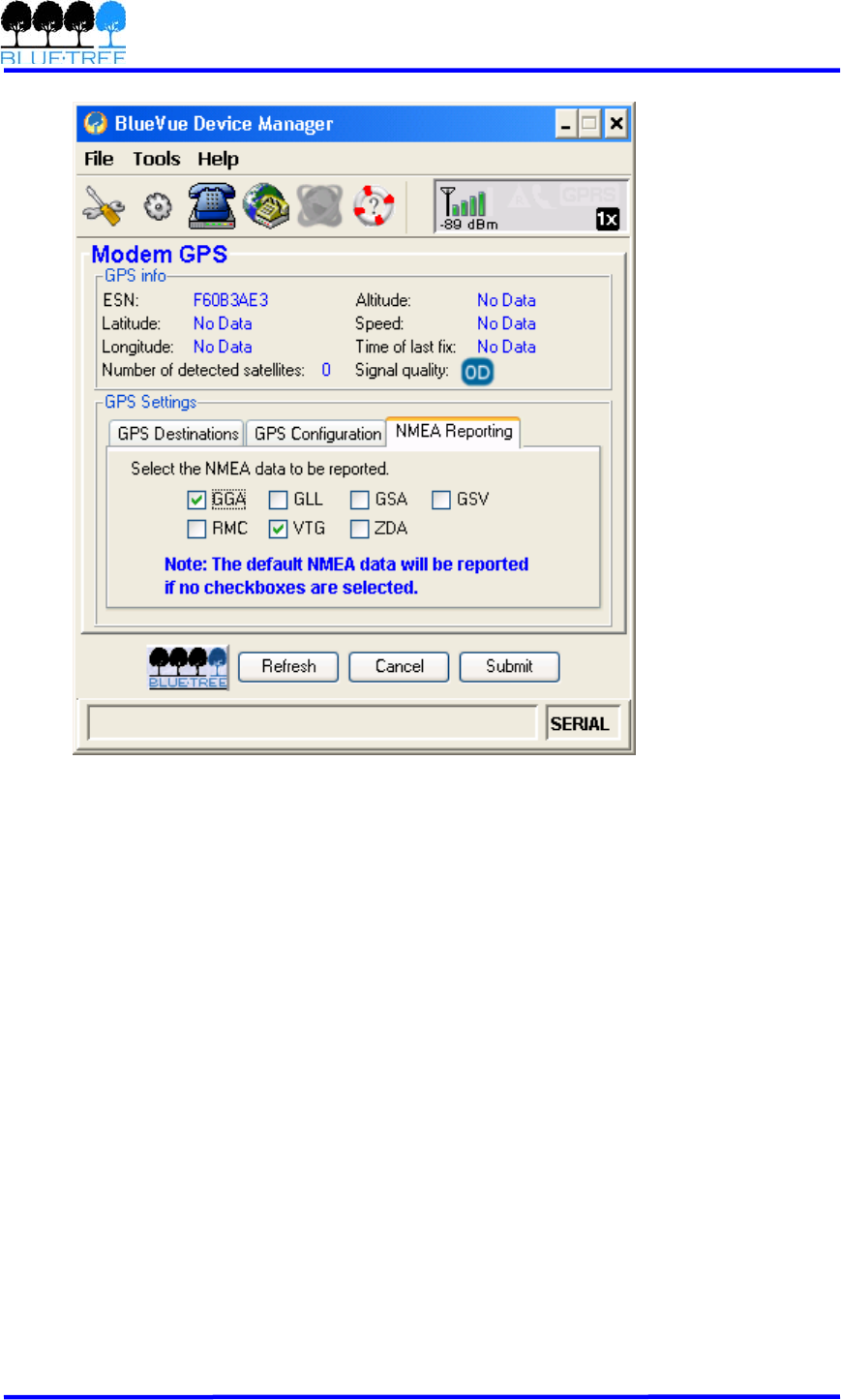
Task: Enable the RMC checkbox
Action: [196, 529]
